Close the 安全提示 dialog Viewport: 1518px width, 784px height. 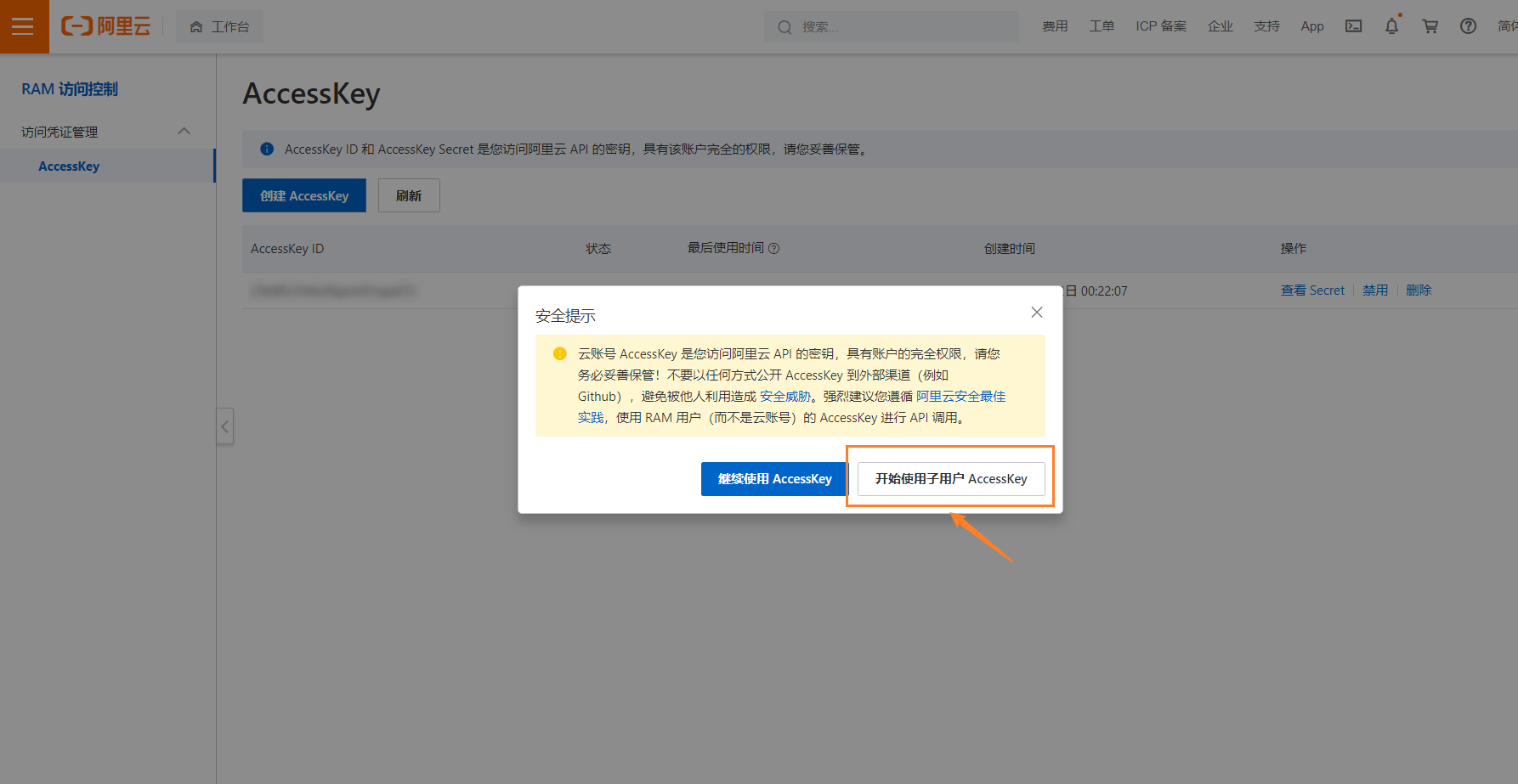(x=1037, y=313)
